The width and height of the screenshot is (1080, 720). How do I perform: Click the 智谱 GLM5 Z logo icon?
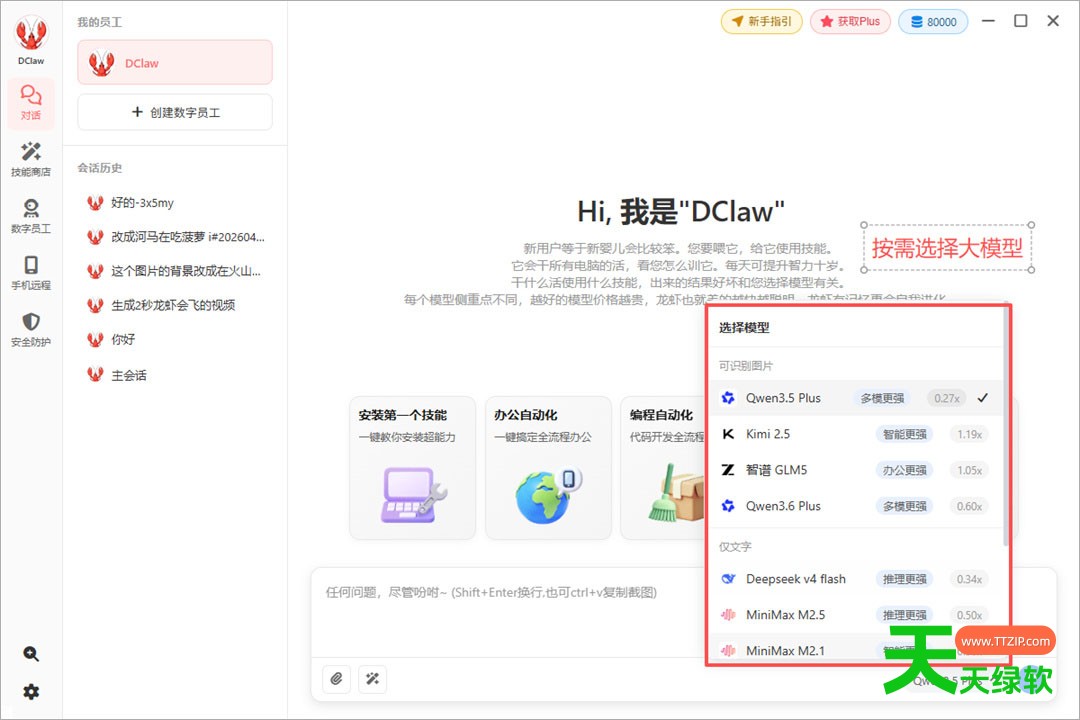click(x=728, y=470)
